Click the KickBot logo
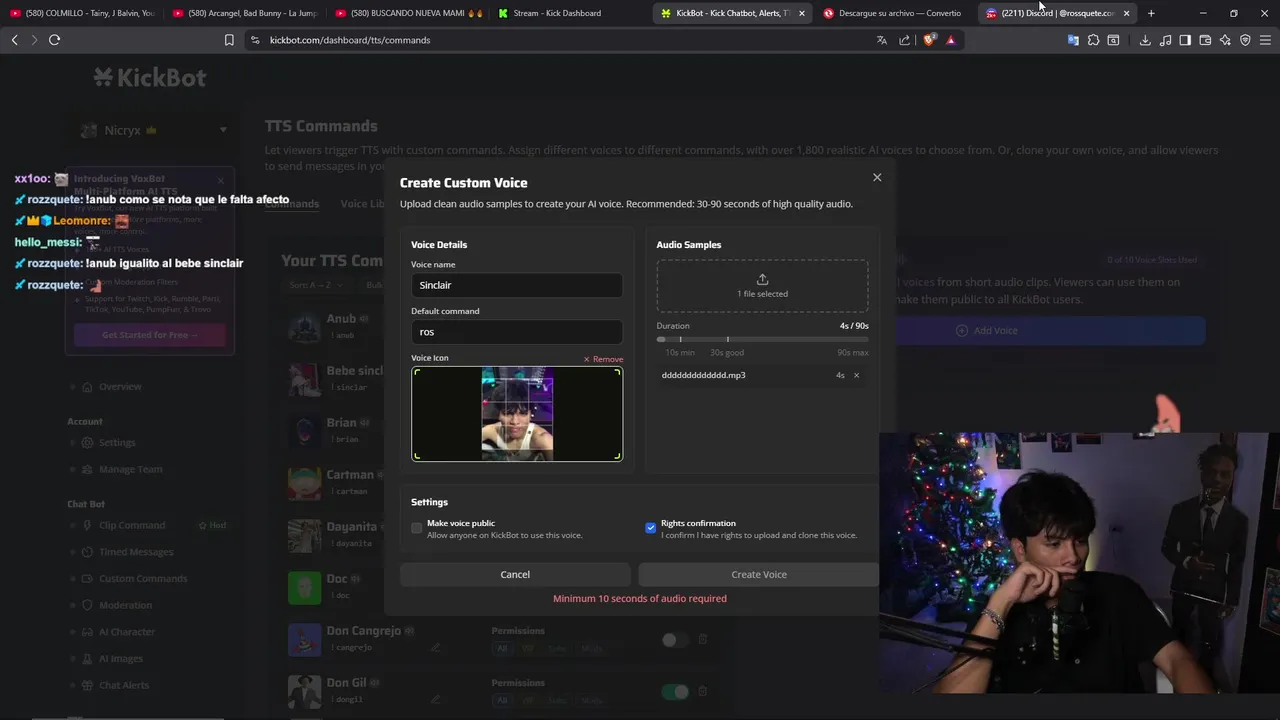Screen dimensions: 1280x720 (150, 77)
